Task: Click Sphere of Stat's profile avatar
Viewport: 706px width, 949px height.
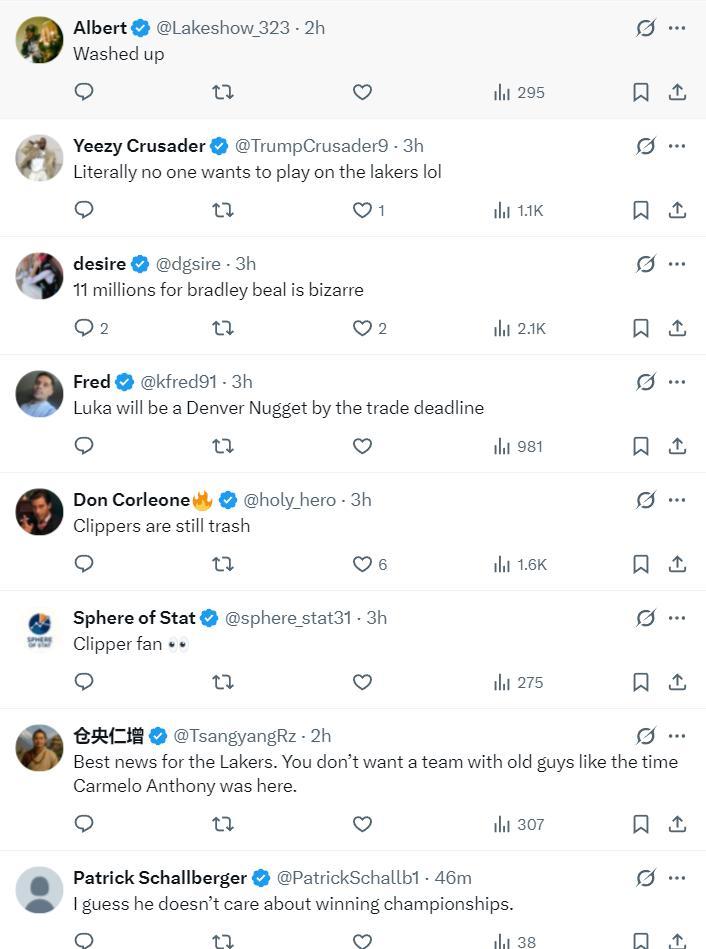Action: click(x=40, y=630)
